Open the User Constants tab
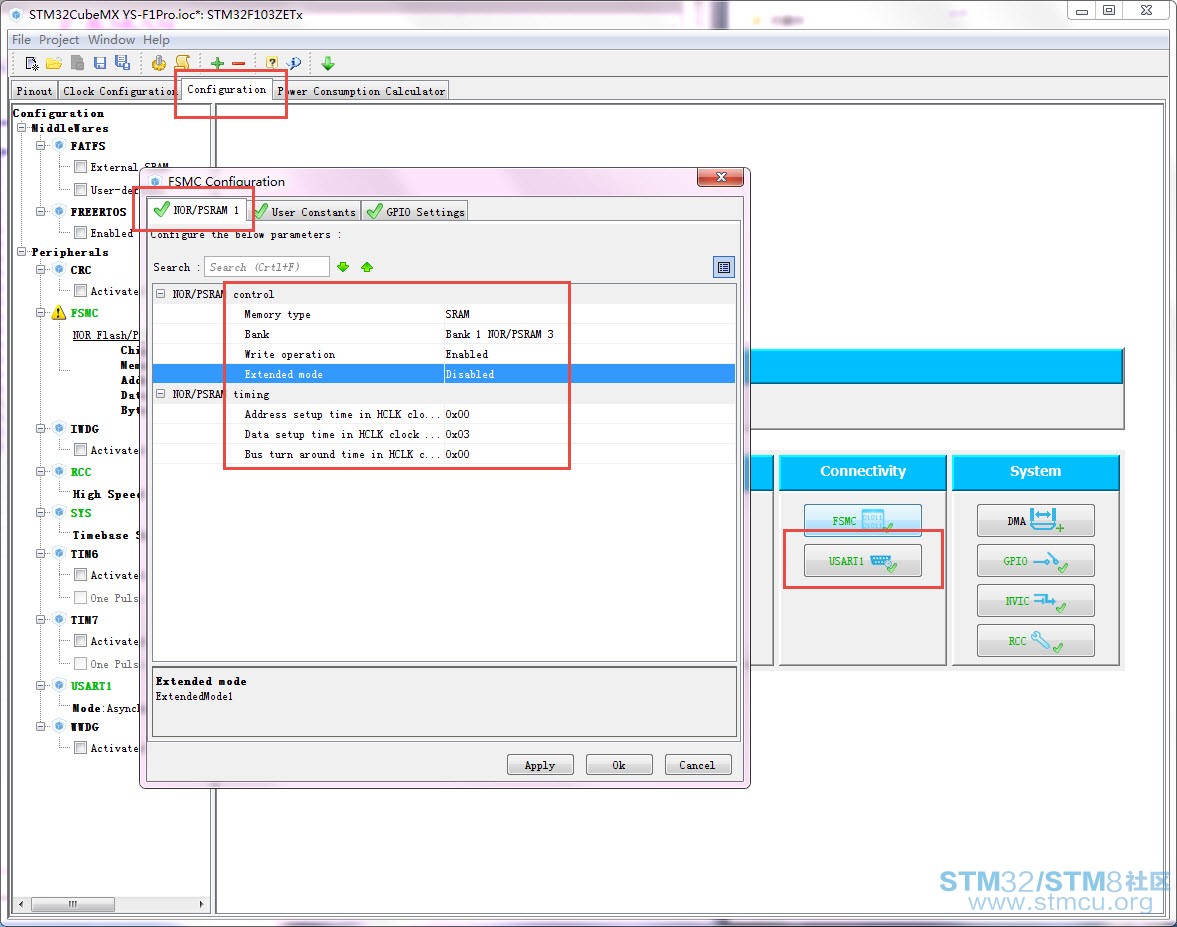The image size is (1177, 927). [306, 212]
